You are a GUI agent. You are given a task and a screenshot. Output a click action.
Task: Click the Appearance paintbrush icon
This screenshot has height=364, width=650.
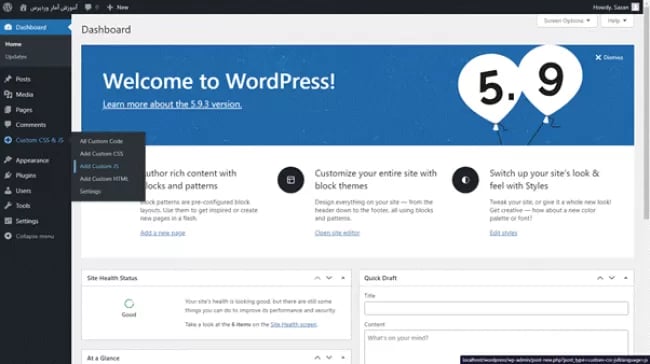click(8, 160)
